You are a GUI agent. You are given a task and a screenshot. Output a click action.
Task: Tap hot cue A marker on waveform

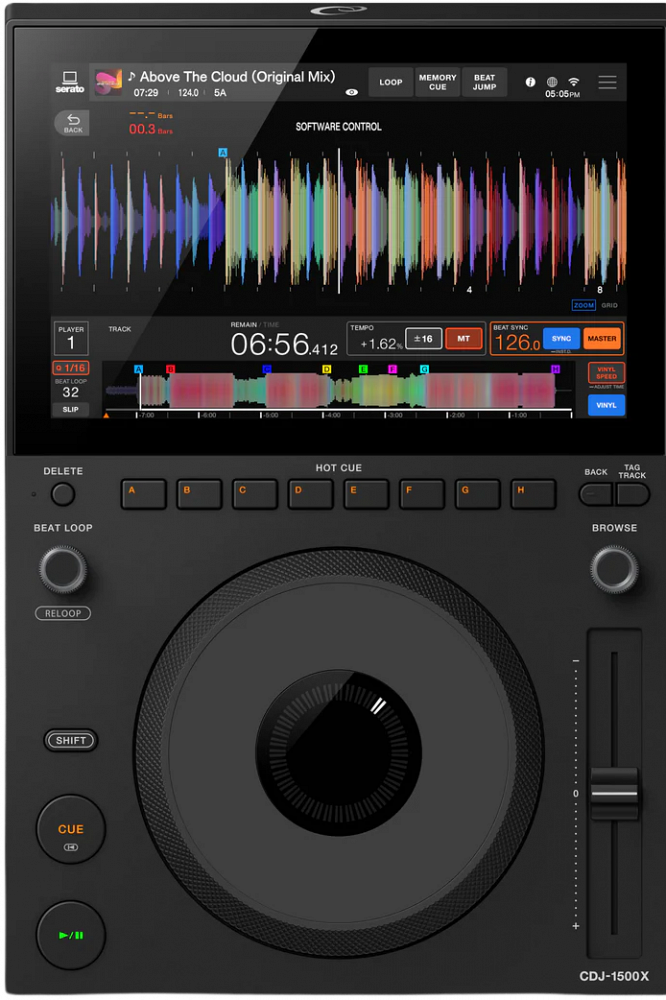pyautogui.click(x=223, y=152)
